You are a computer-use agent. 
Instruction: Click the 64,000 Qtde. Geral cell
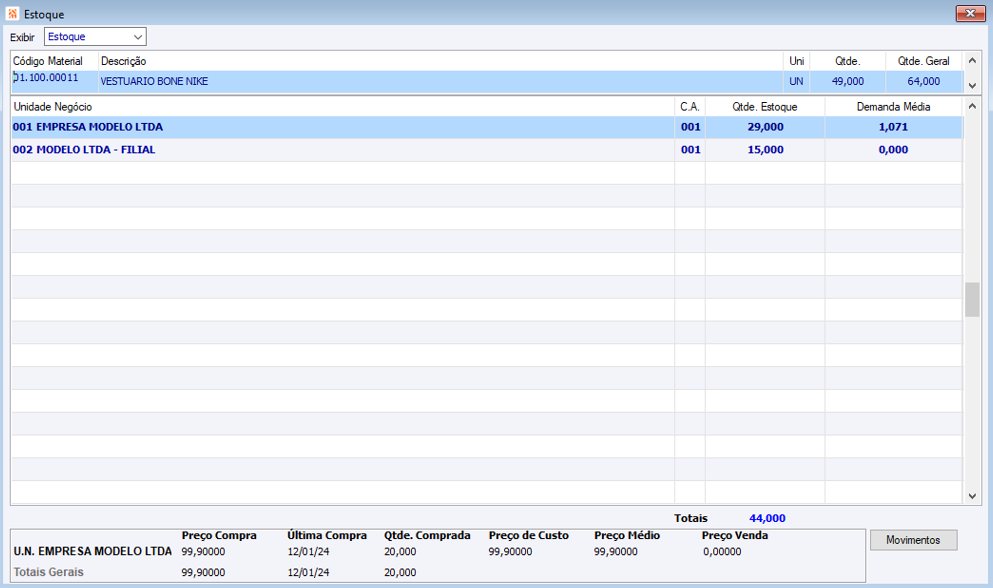pos(924,81)
